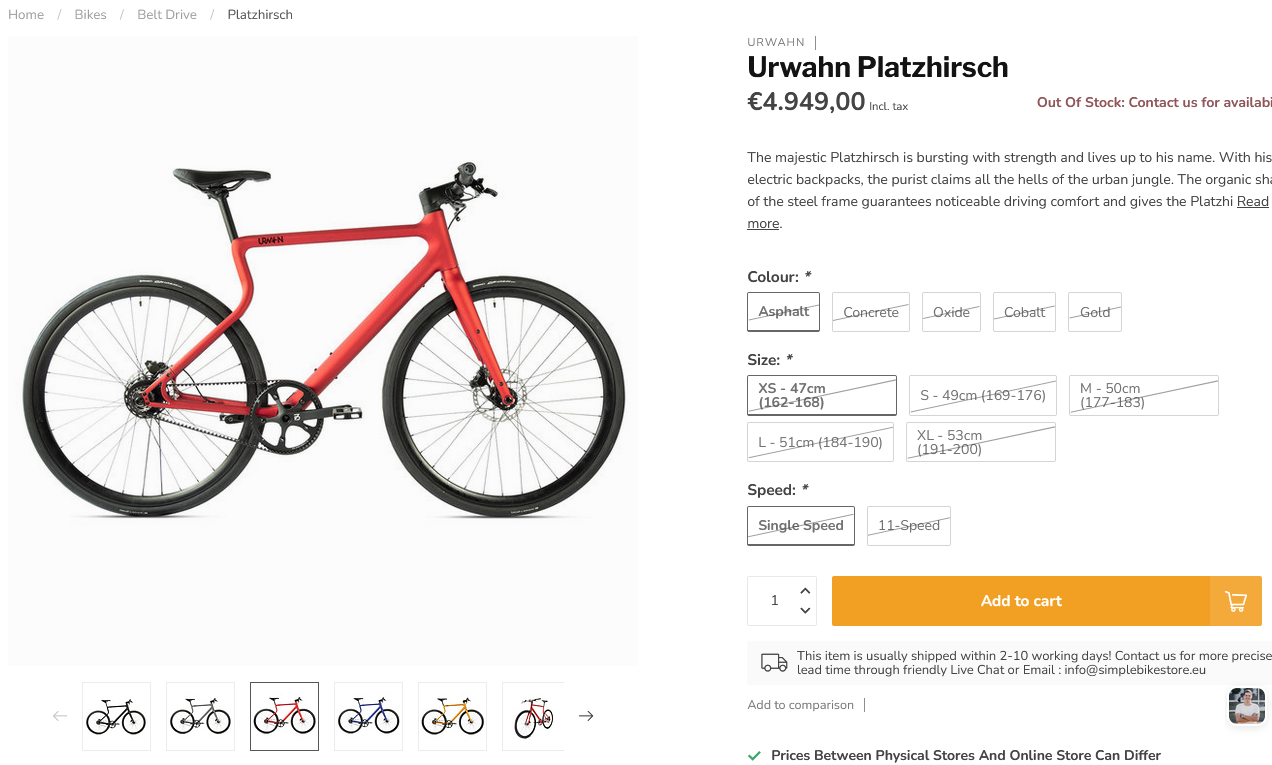The width and height of the screenshot is (1272, 765).
Task: Choose the Cobalt colour option
Action: (x=1024, y=312)
